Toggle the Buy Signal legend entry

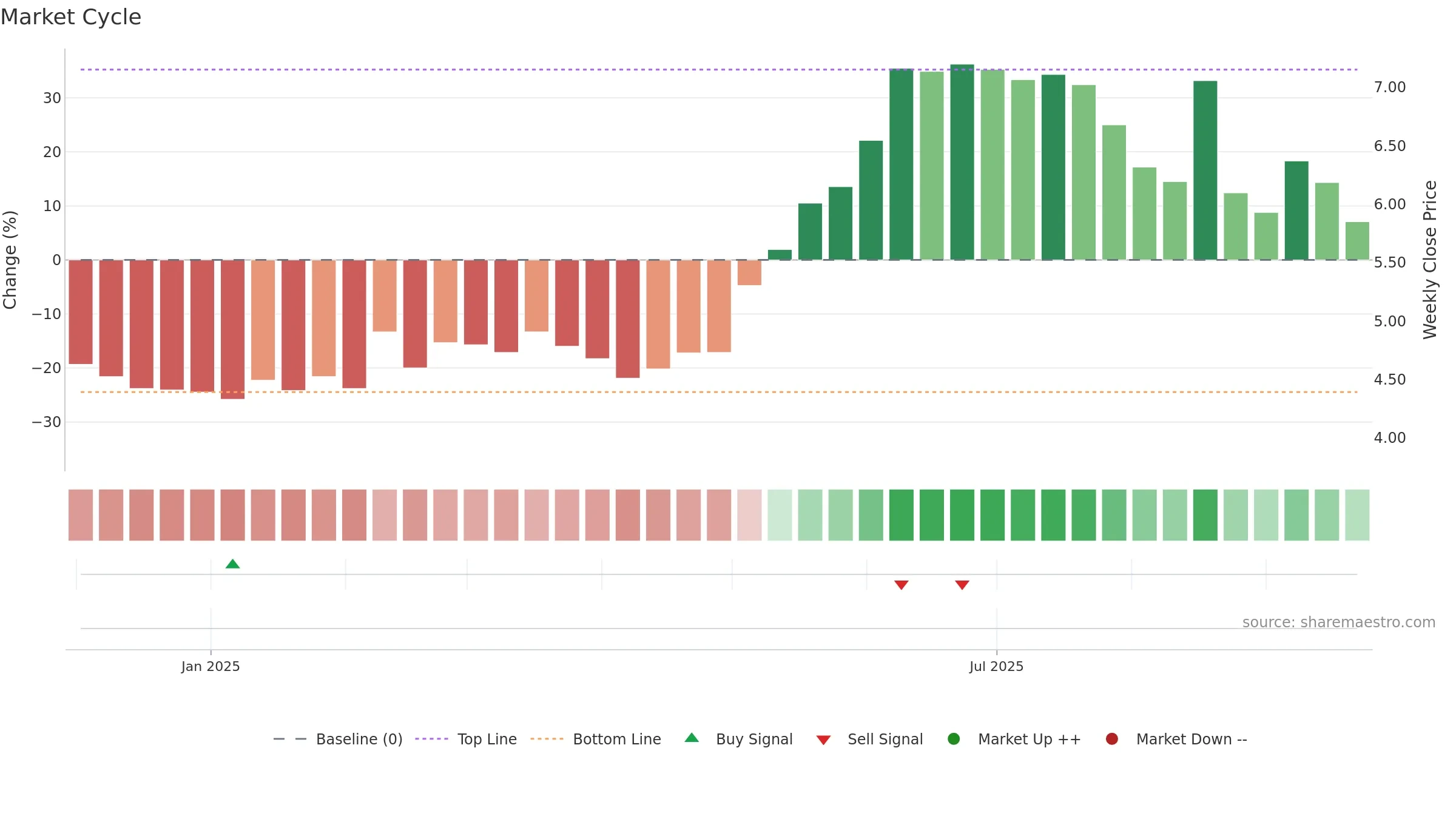(x=738, y=739)
